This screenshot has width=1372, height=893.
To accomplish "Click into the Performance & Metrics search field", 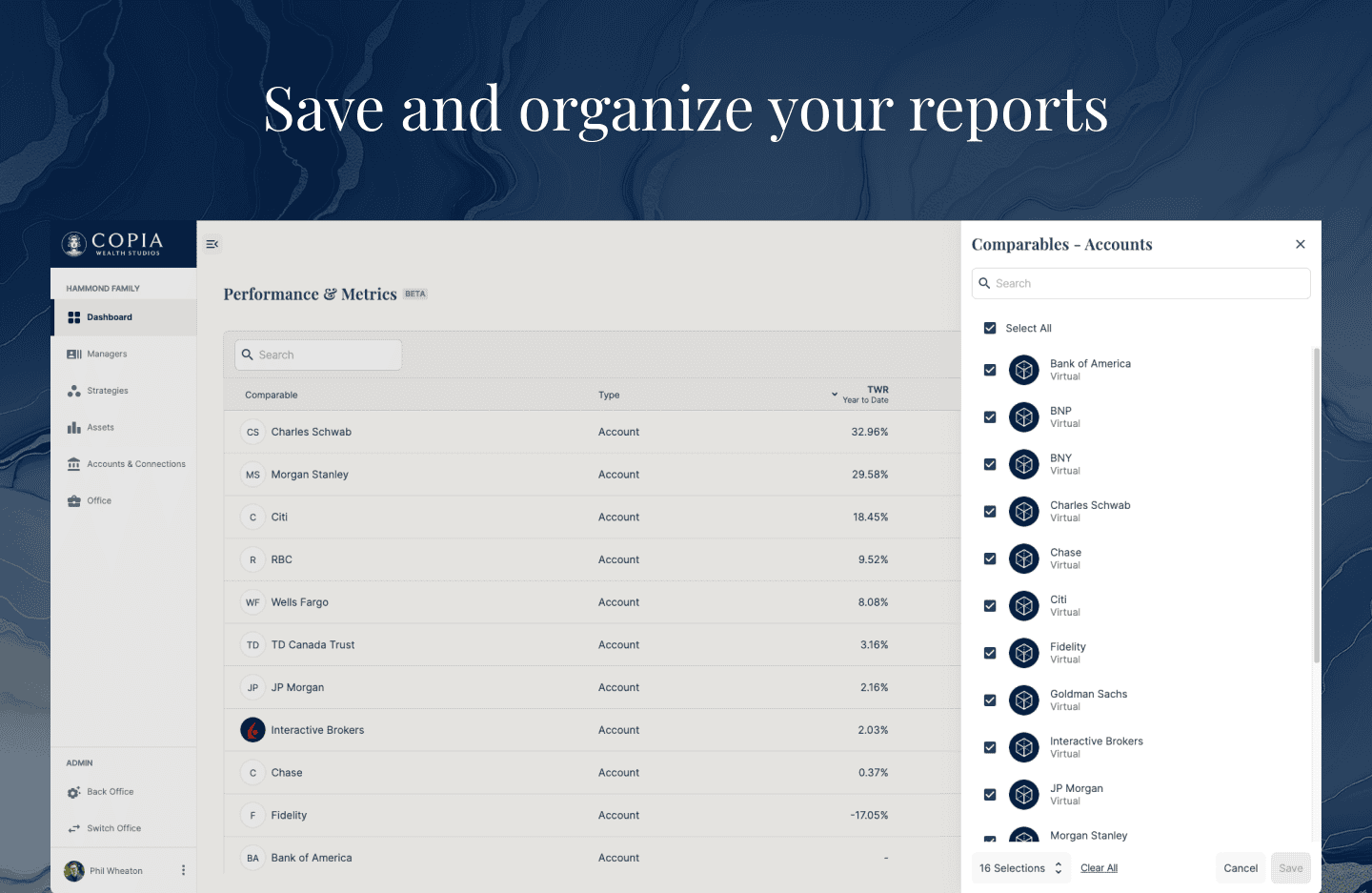I will pyautogui.click(x=318, y=355).
